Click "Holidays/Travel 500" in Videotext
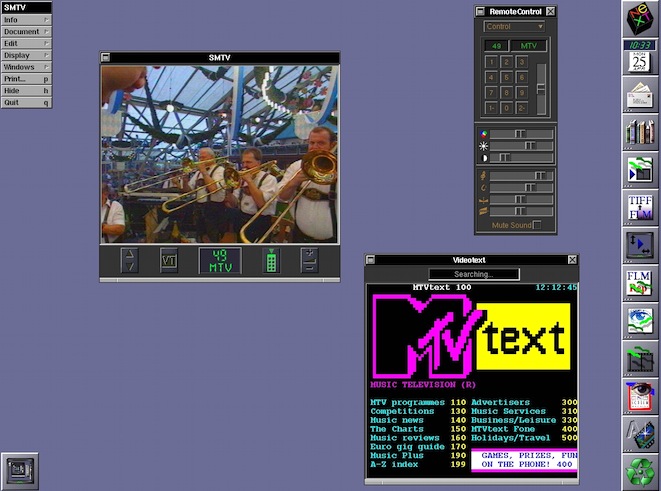The image size is (661, 491). pyautogui.click(x=524, y=438)
